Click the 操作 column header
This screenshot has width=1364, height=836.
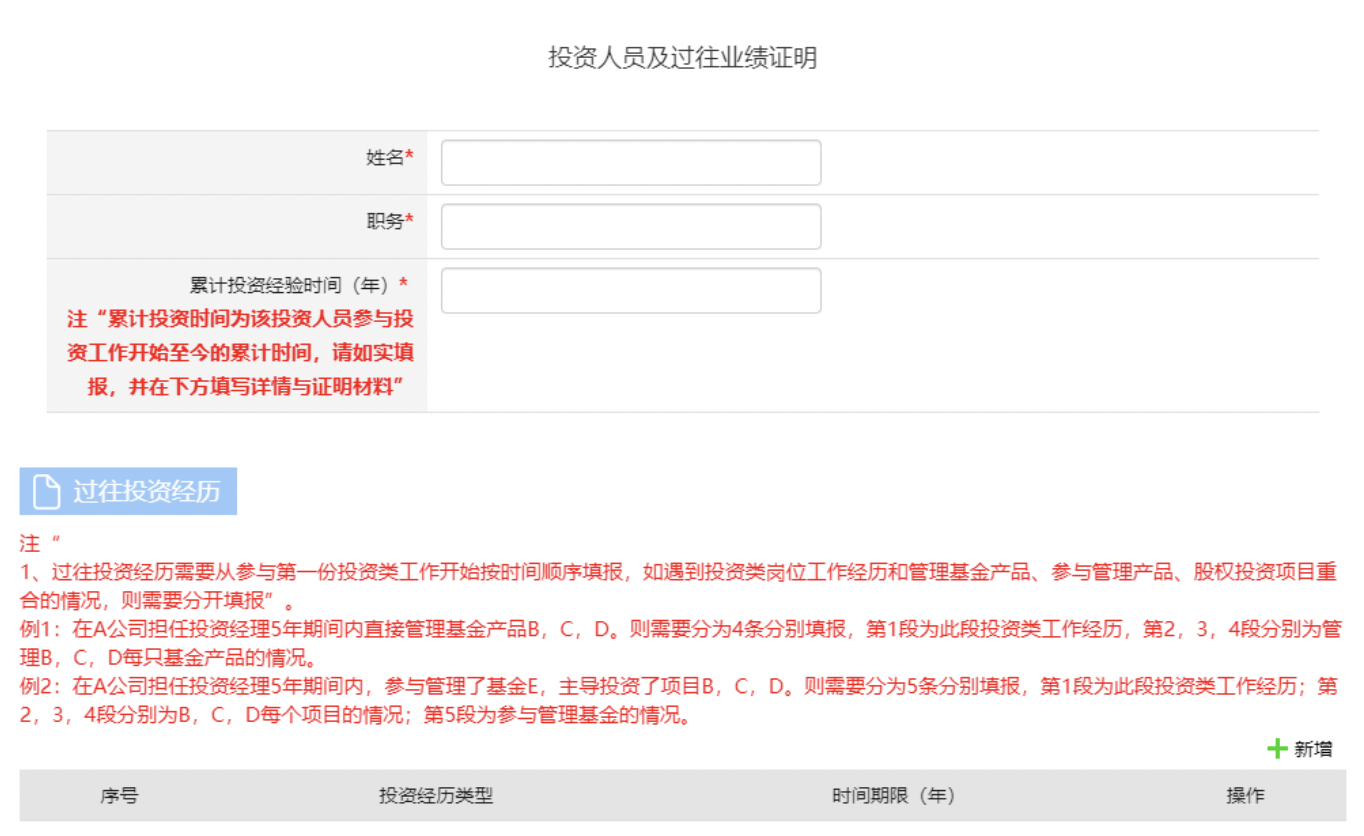coord(1245,796)
